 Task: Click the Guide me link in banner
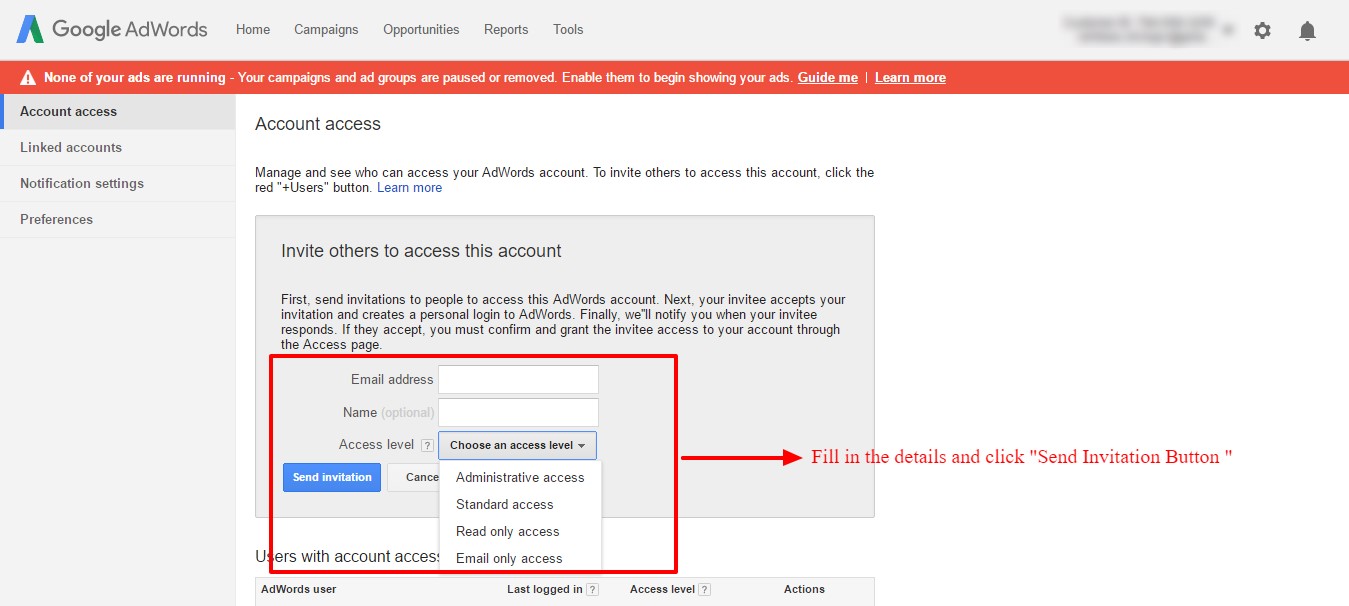(x=827, y=77)
